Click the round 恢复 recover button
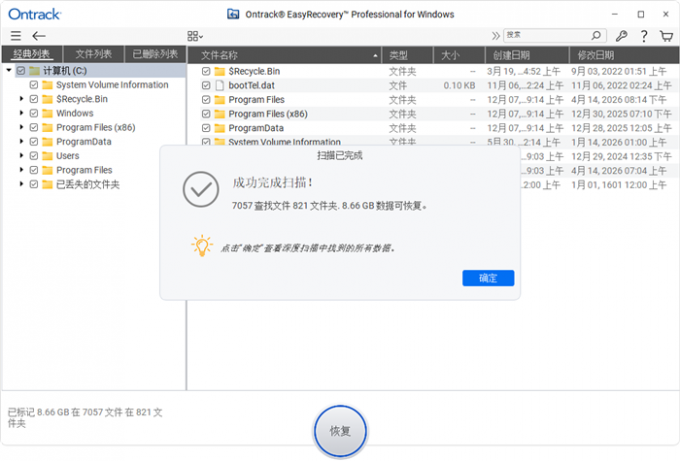Screen dimensions: 680x461 [340, 431]
